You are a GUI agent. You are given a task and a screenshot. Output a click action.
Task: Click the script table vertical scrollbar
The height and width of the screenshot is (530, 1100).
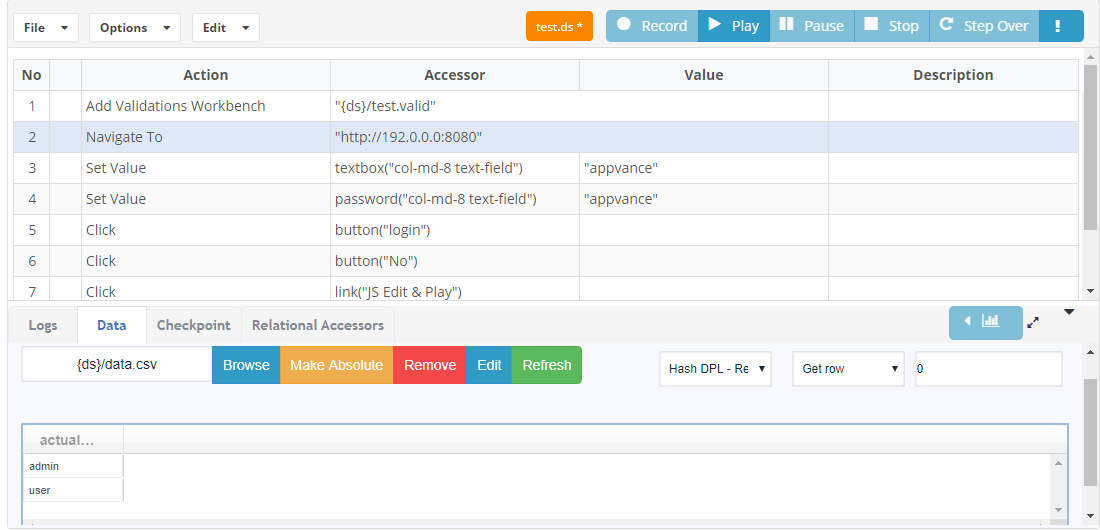click(x=1090, y=147)
